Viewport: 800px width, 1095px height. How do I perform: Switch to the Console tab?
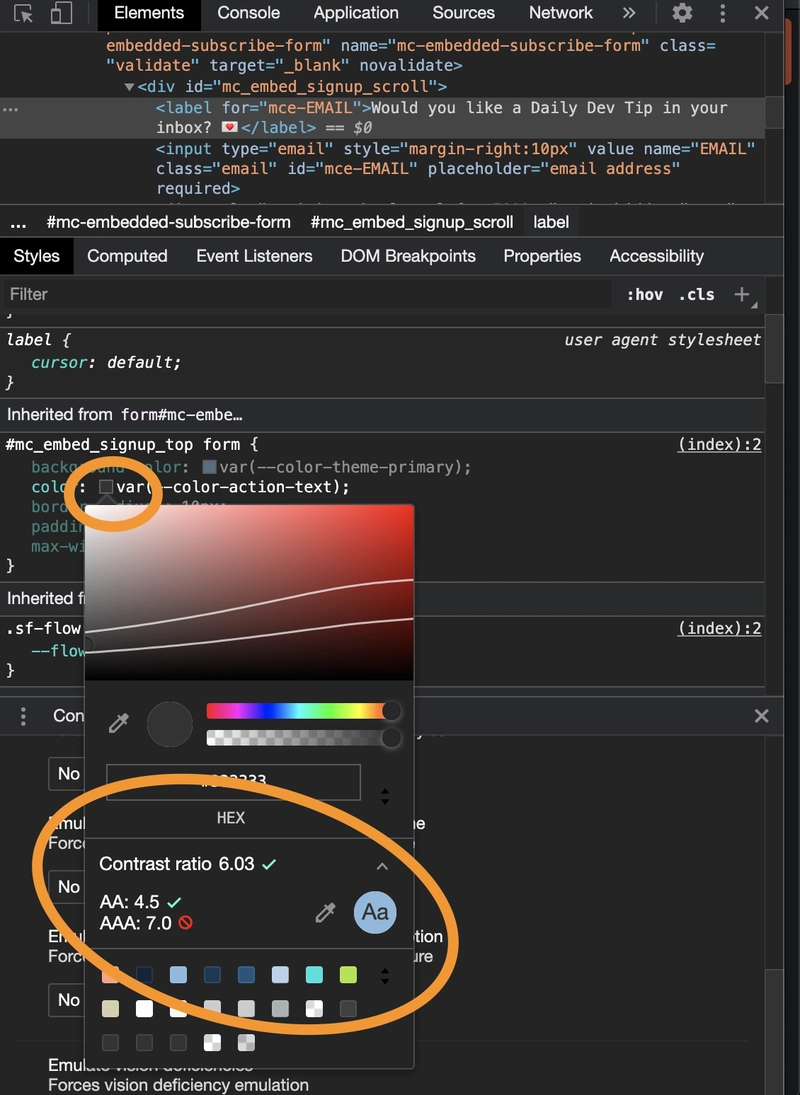(x=248, y=14)
